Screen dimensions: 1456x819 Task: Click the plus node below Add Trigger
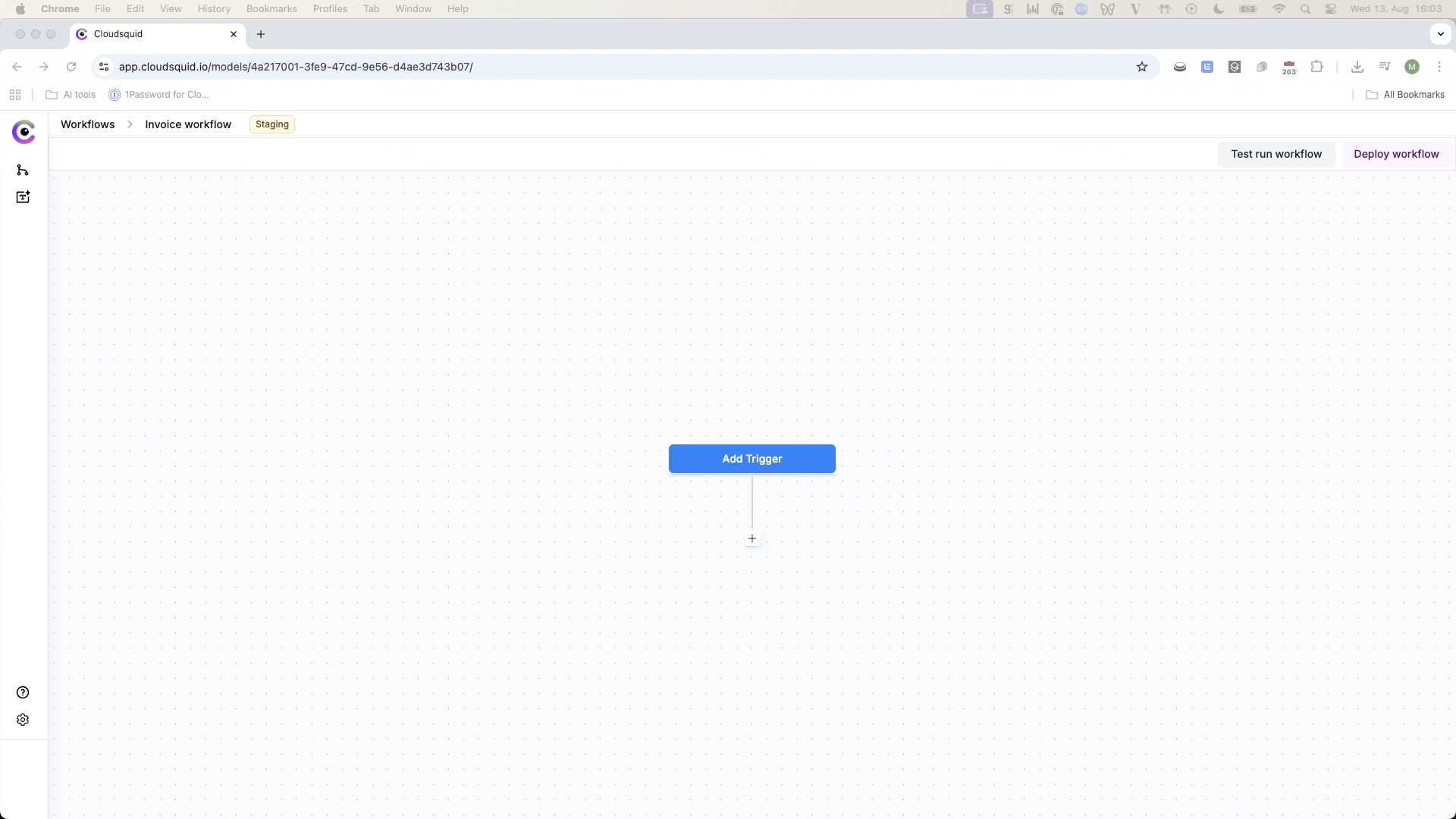(752, 538)
